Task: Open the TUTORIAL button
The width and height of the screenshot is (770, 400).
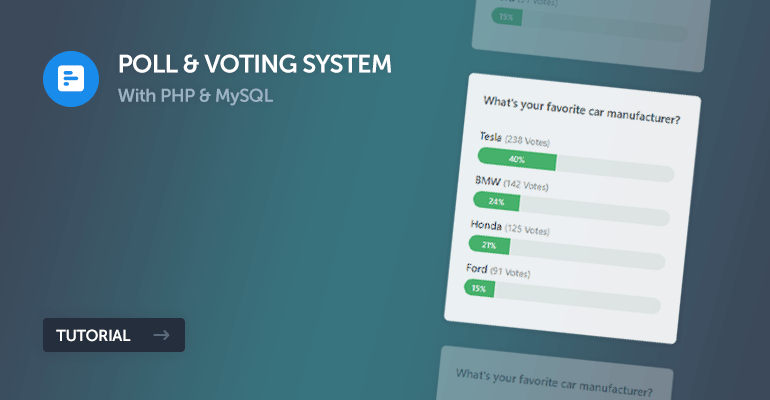Action: pos(114,335)
